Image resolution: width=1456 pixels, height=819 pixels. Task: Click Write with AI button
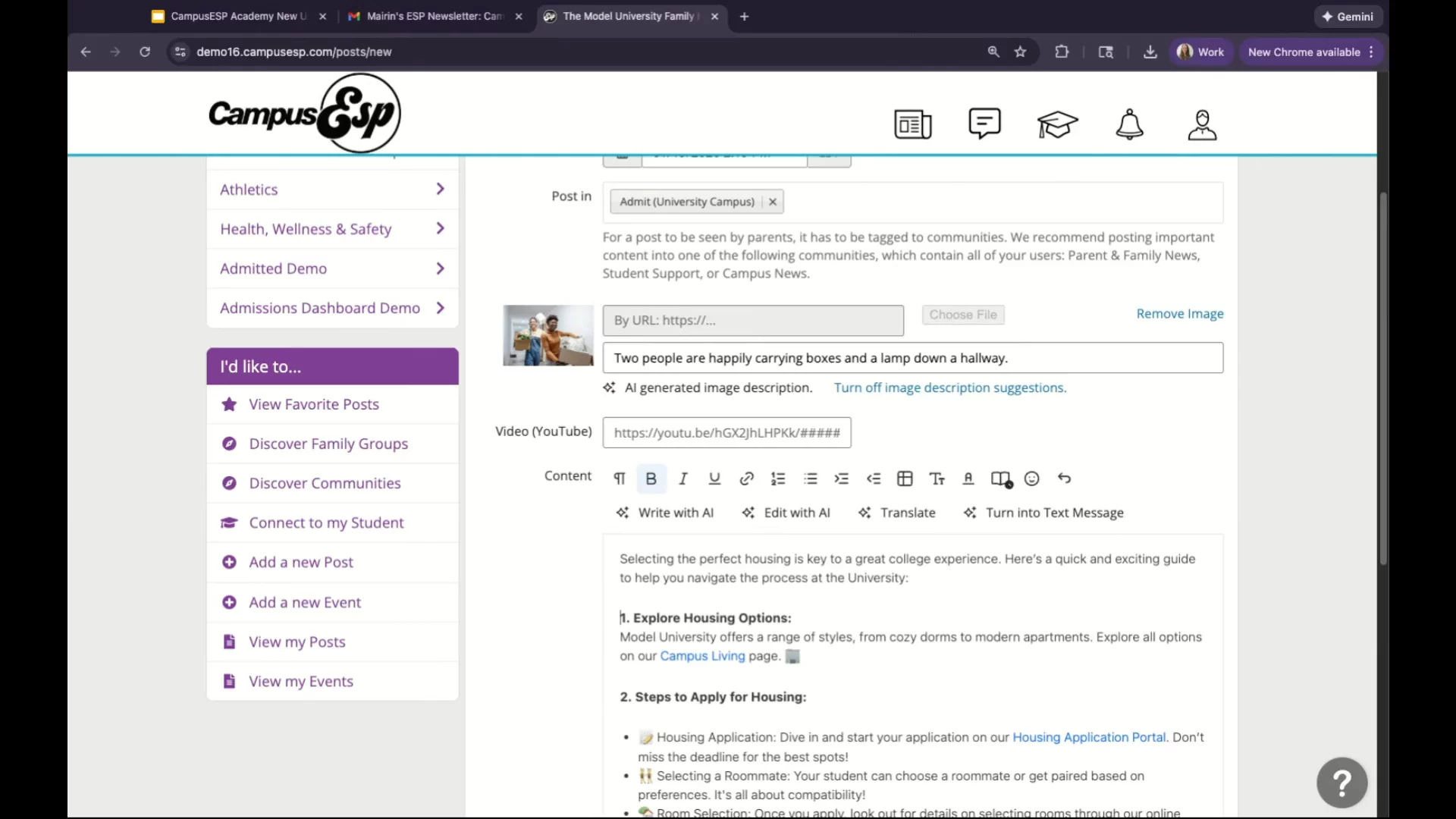pyautogui.click(x=665, y=513)
